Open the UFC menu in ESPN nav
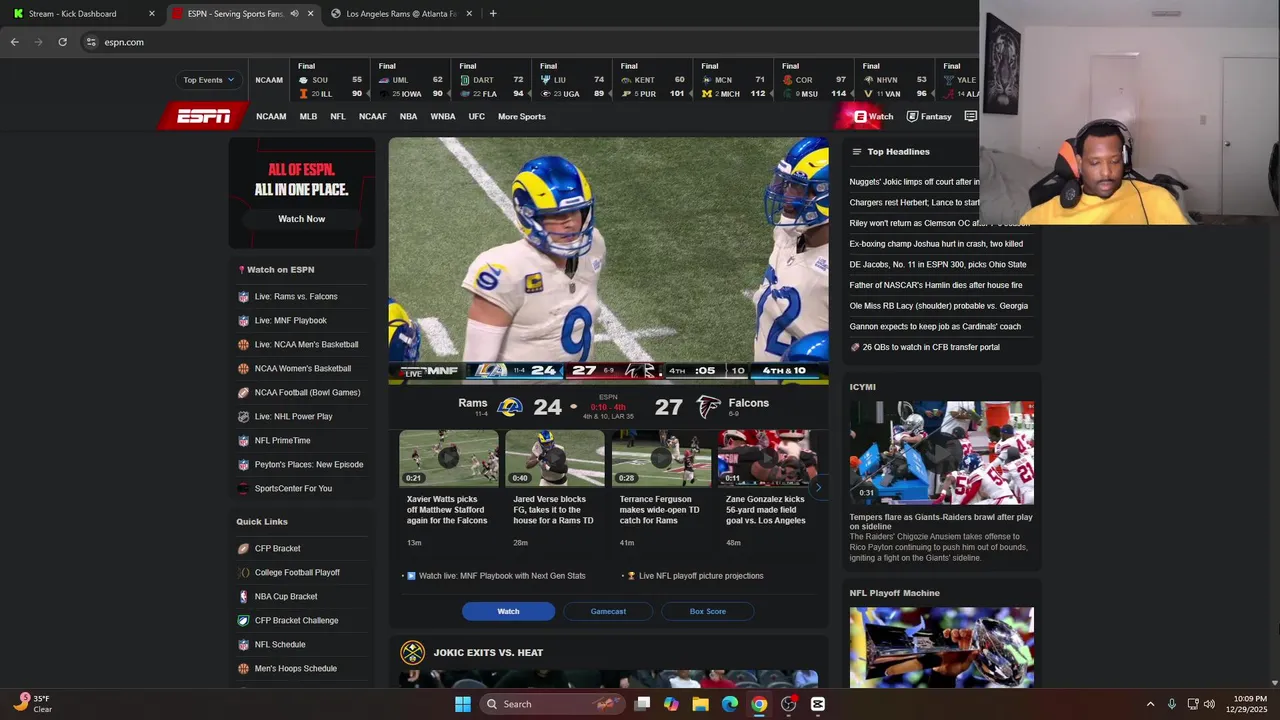The width and height of the screenshot is (1280, 720). pyautogui.click(x=477, y=116)
